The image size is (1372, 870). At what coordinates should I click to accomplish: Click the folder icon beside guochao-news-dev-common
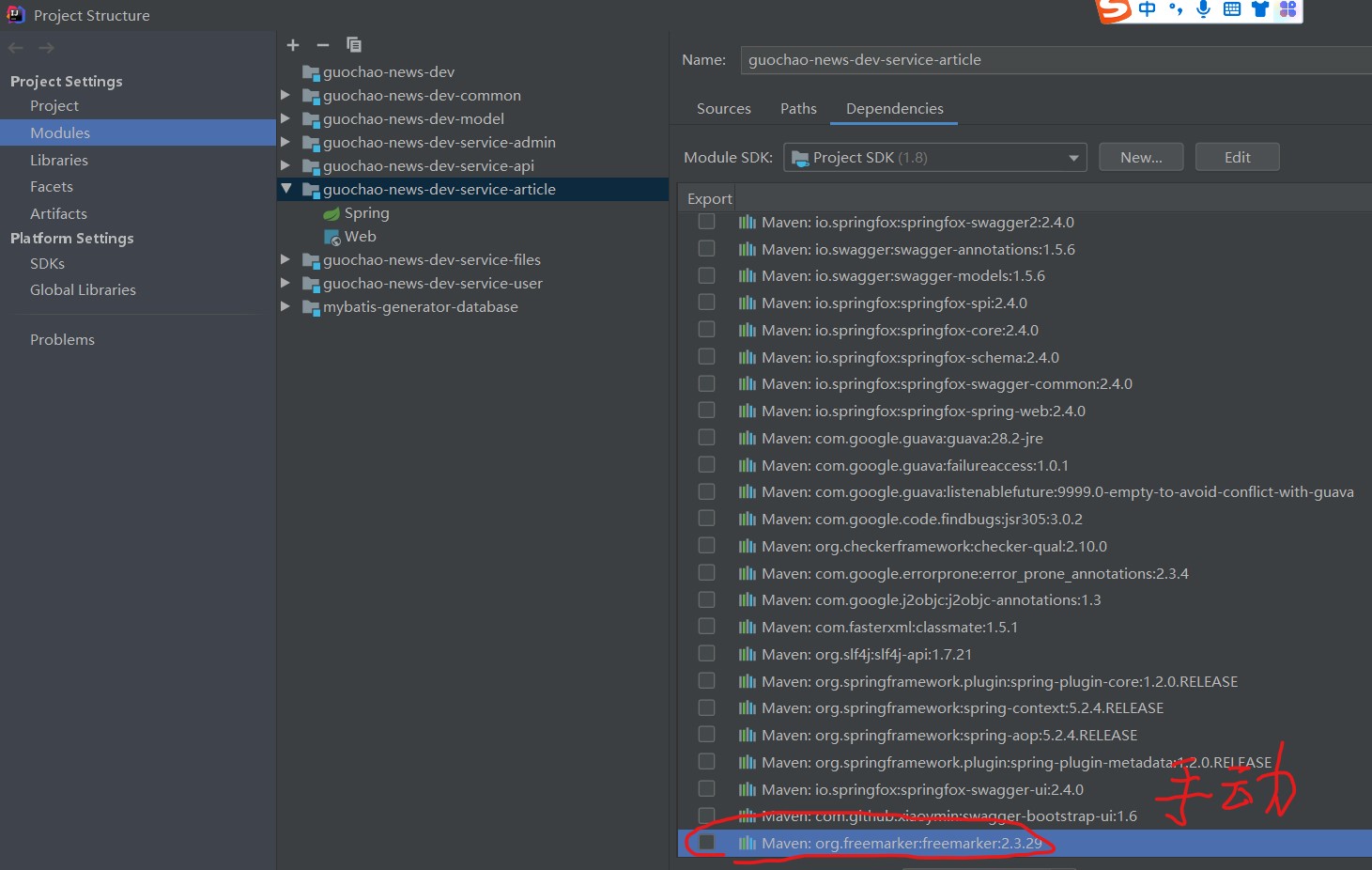[311, 96]
